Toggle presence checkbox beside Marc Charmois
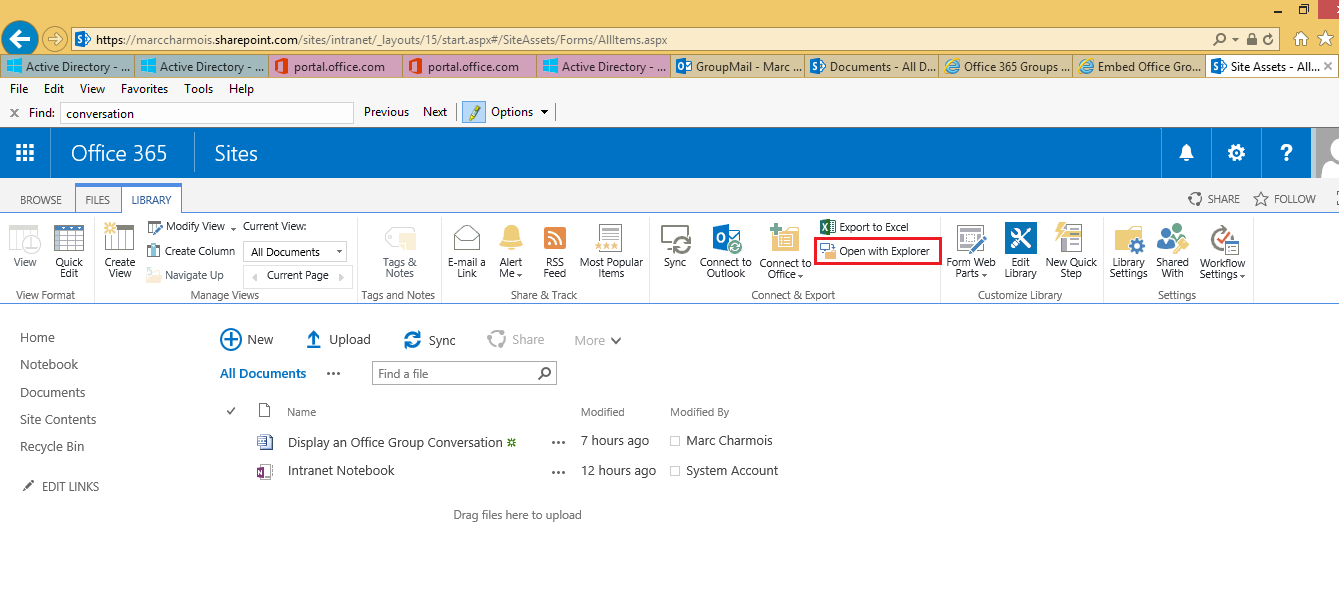The image size is (1339, 605). [675, 441]
